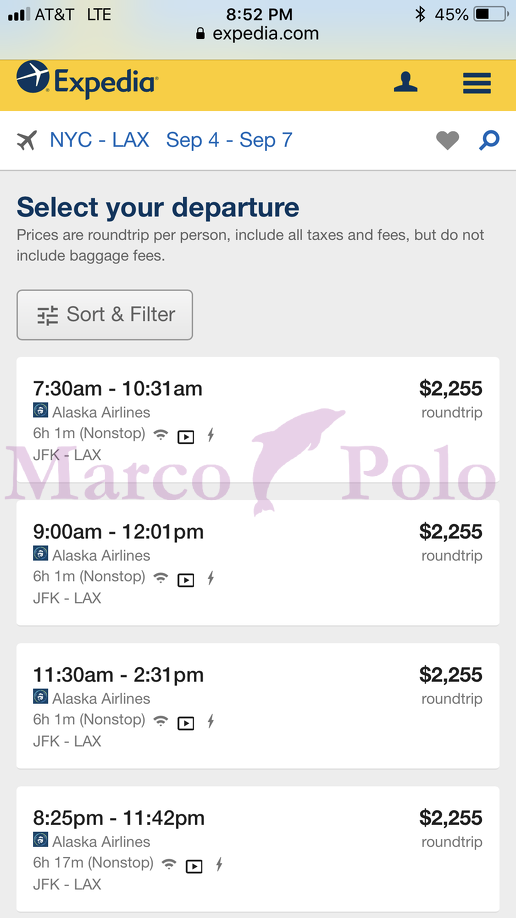Open the hamburger menu
Image resolution: width=516 pixels, height=918 pixels.
[477, 83]
